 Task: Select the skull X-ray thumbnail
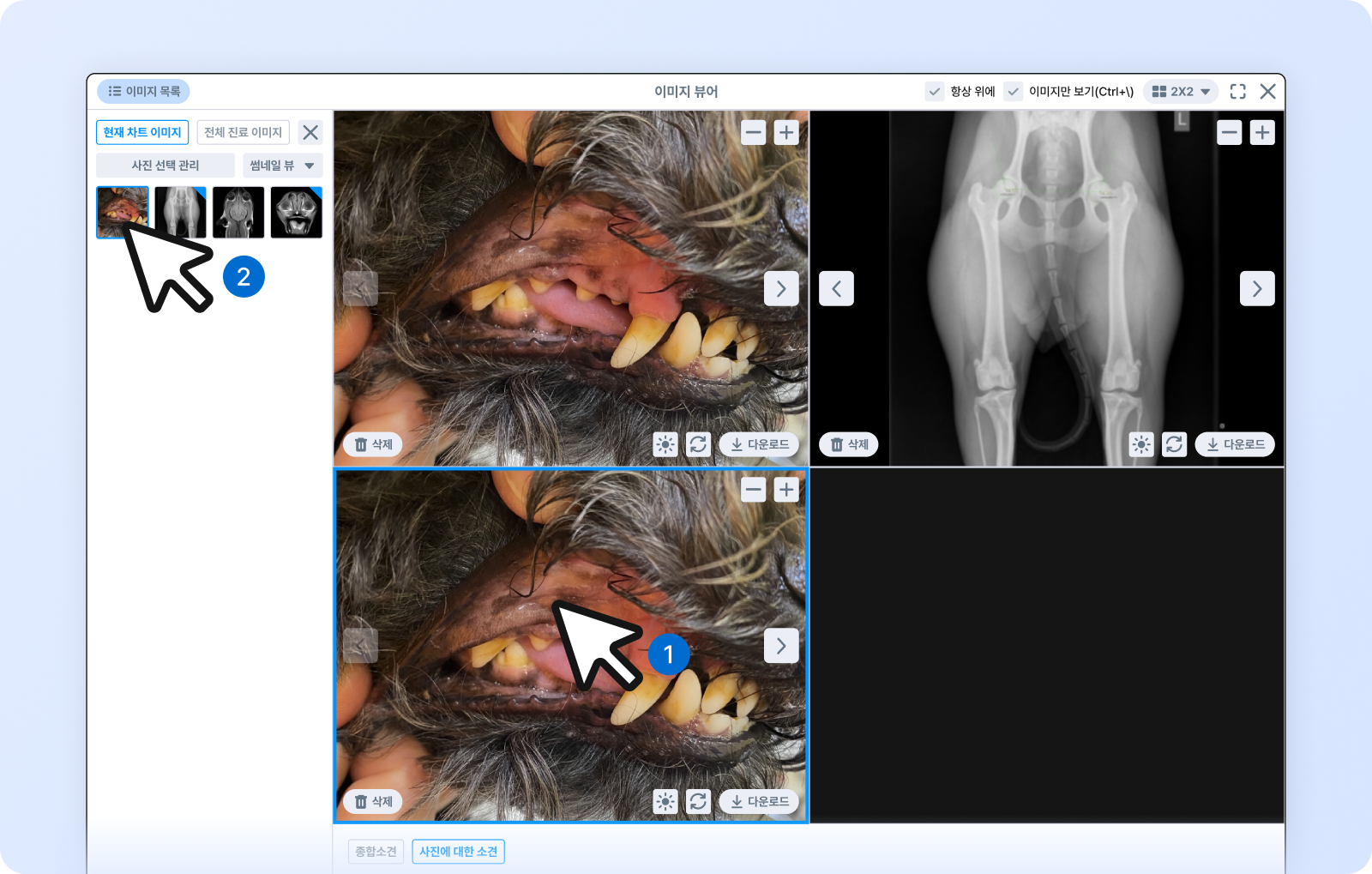coord(297,212)
